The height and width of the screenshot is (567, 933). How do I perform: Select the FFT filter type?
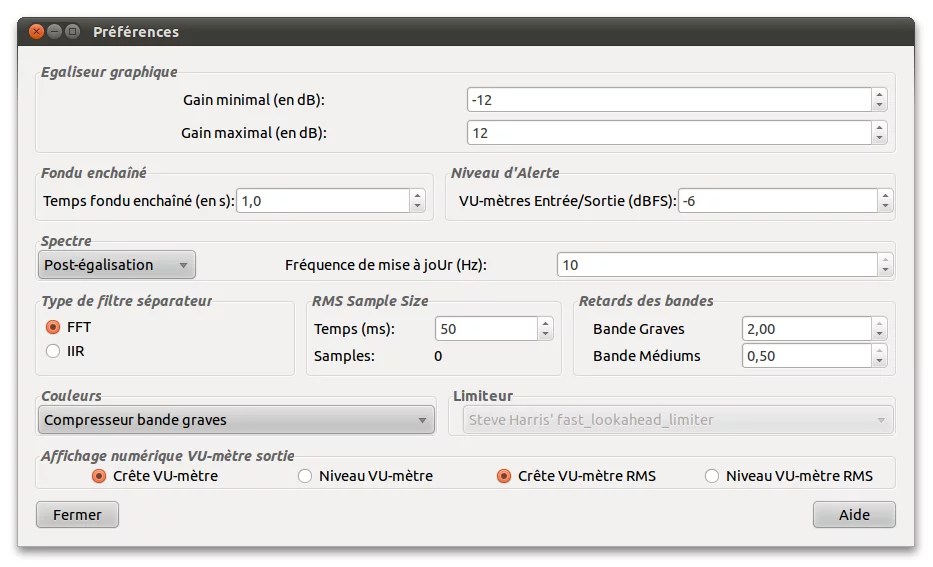53,327
